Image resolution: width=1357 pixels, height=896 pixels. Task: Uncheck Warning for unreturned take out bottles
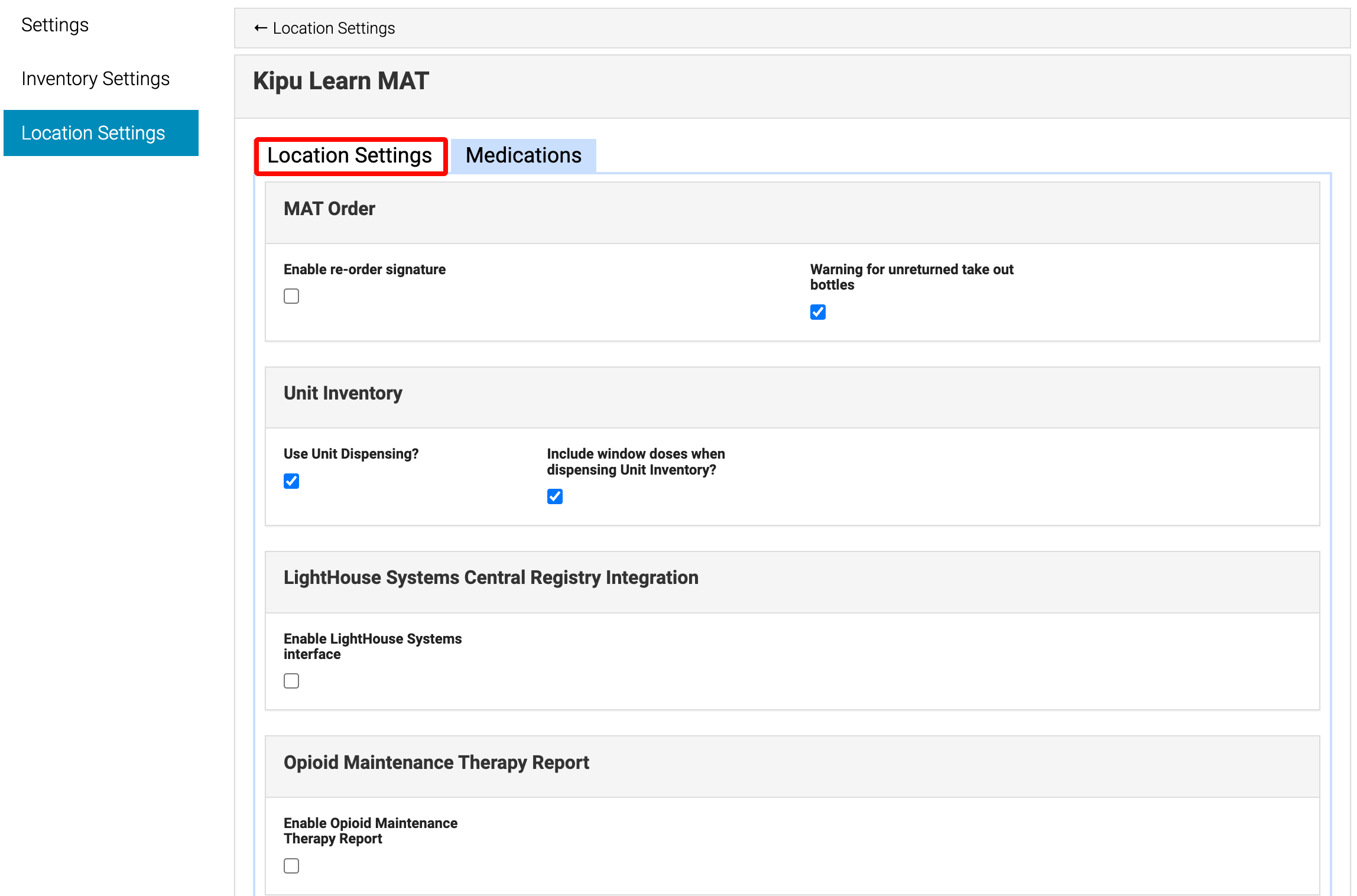[x=818, y=312]
